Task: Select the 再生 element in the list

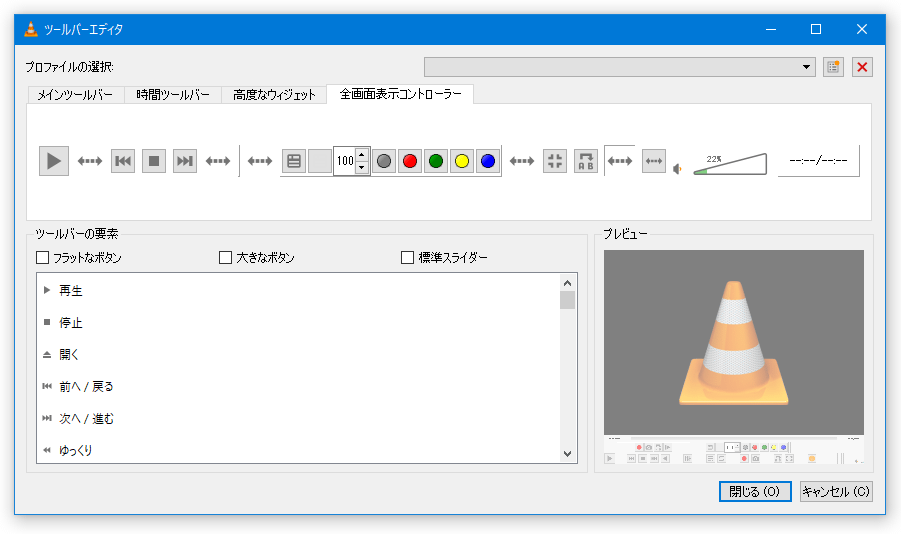Action: pyautogui.click(x=298, y=291)
